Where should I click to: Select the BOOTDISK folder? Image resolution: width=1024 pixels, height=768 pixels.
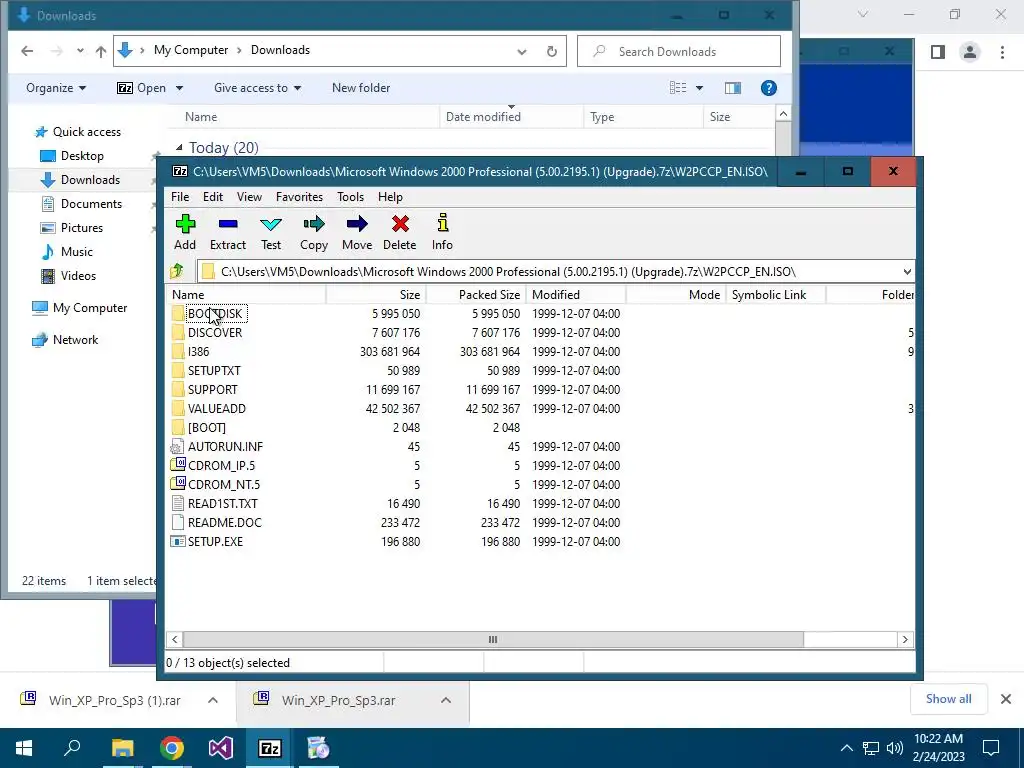[215, 313]
